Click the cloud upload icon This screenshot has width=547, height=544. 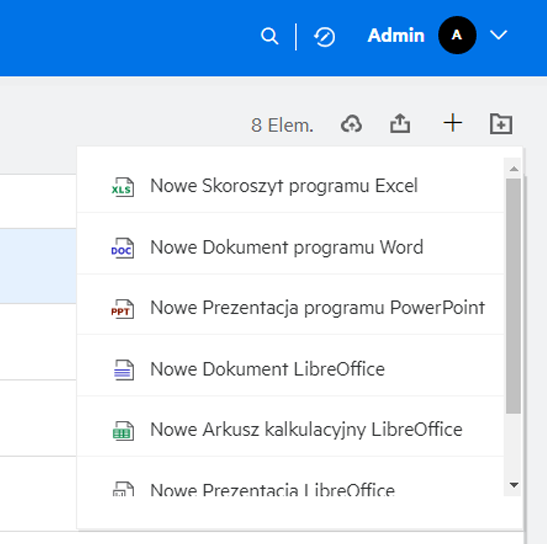(351, 124)
